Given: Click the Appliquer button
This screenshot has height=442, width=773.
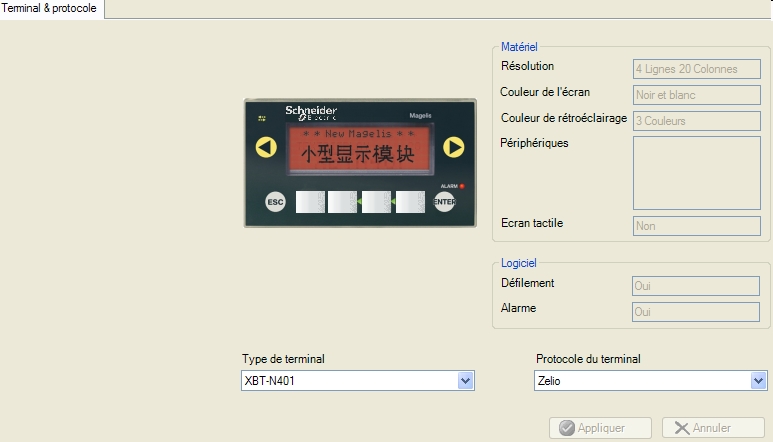Looking at the screenshot, I should click(x=600, y=428).
